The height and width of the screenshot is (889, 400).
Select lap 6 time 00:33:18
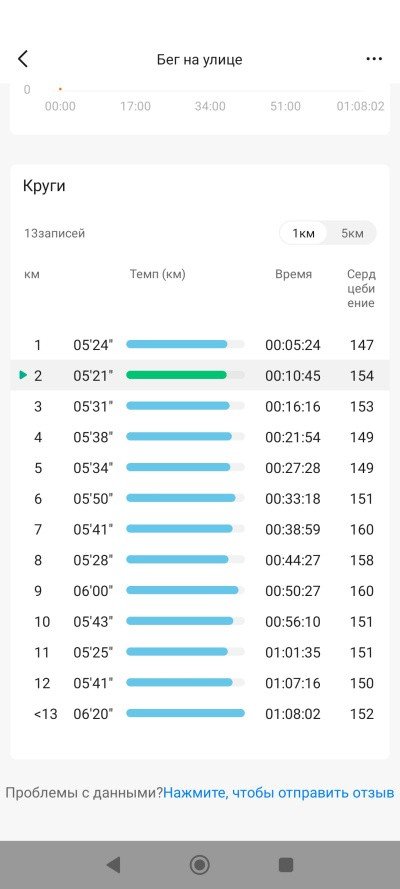(292, 499)
